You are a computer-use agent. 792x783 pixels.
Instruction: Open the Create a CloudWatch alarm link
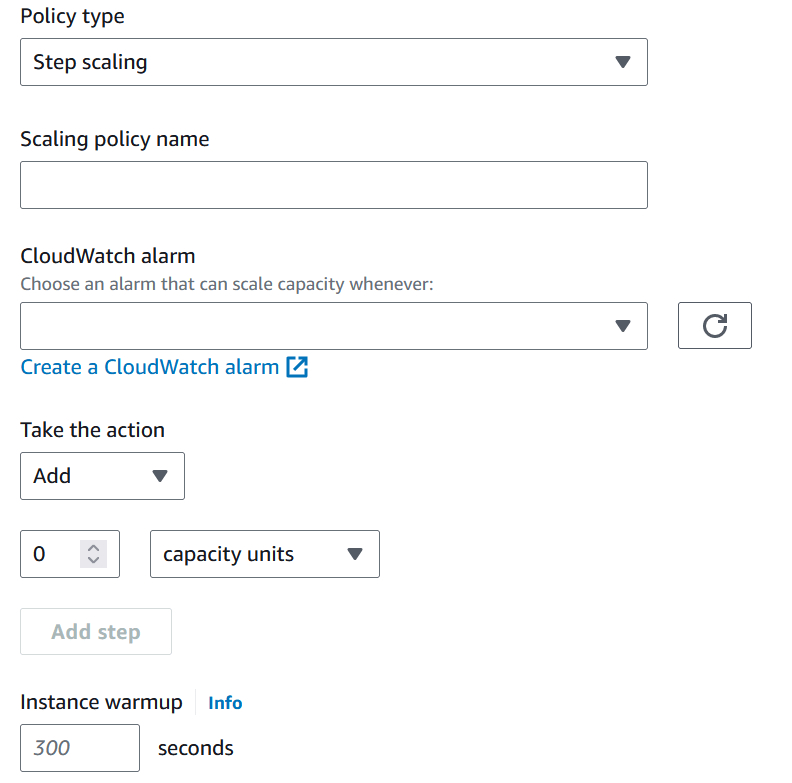click(x=150, y=367)
